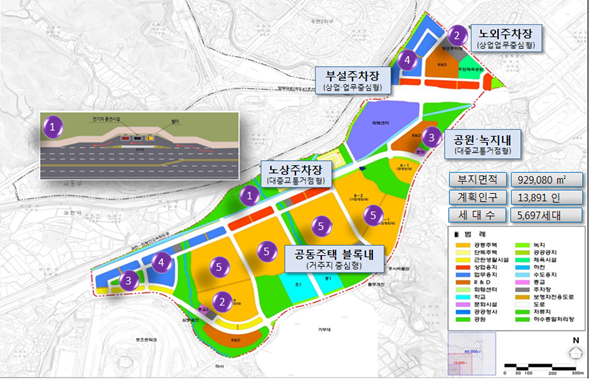Select marker 4 on the blue northern block
This screenshot has height=379, width=589.
click(407, 60)
